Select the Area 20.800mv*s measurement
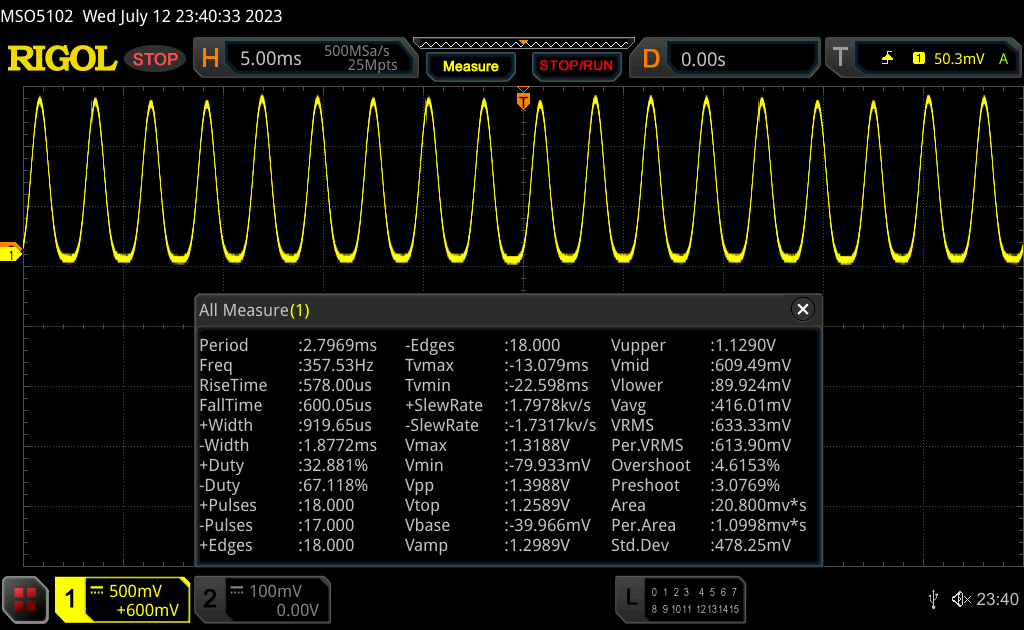The height and width of the screenshot is (630, 1024). [x=709, y=505]
